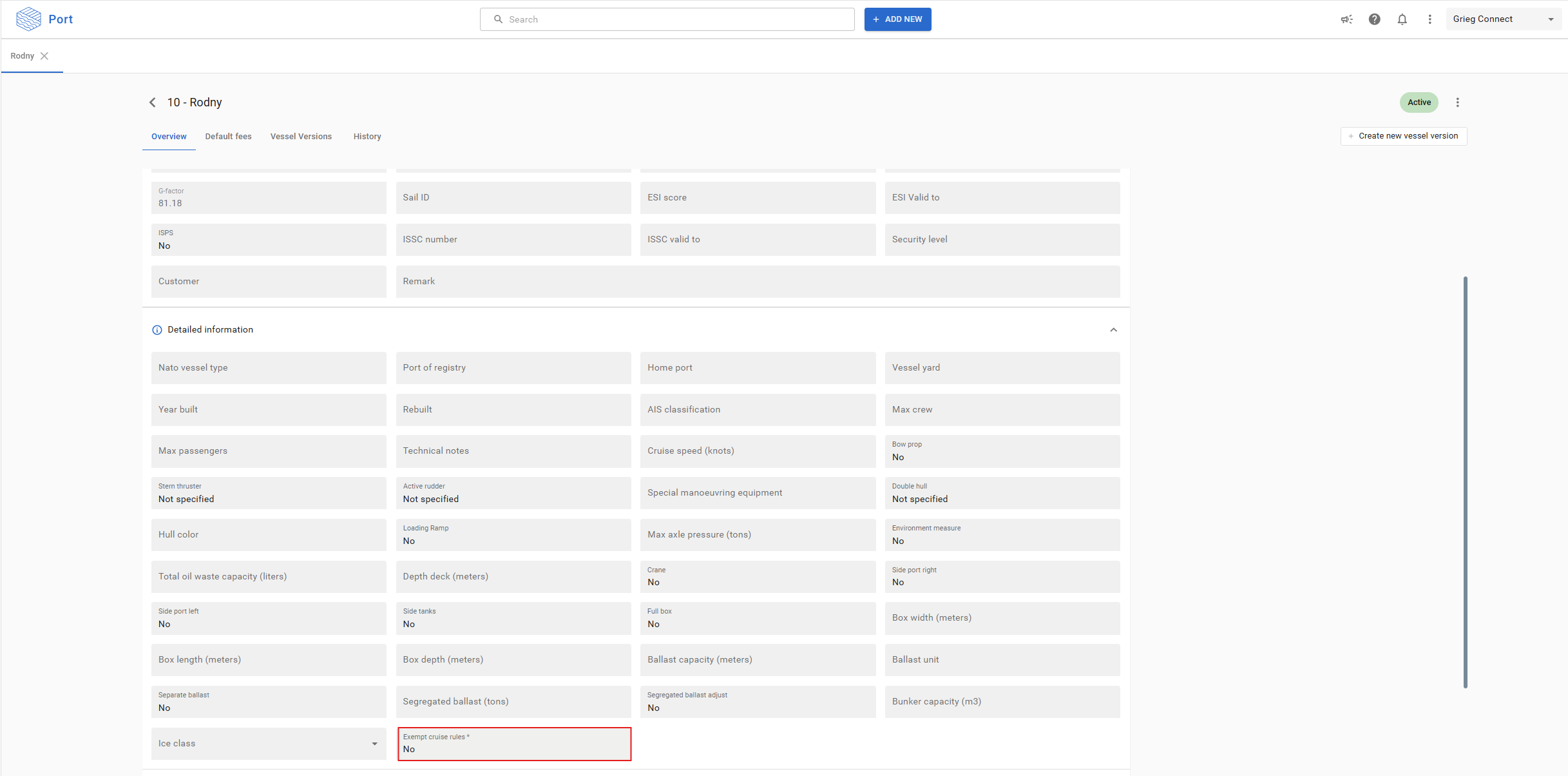Viewport: 1568px width, 776px height.
Task: Click the back arrow beside 10 - Rodny
Action: tap(153, 102)
